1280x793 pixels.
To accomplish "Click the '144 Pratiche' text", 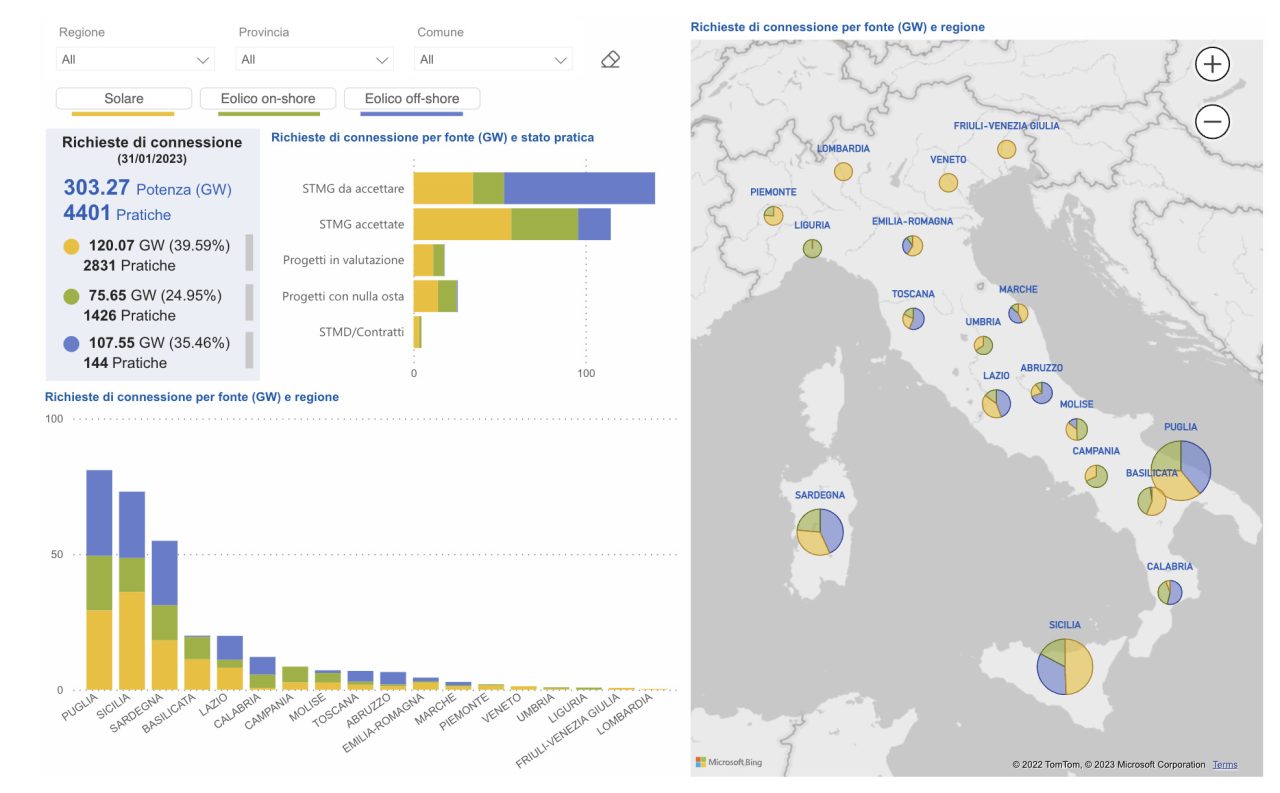I will (125, 363).
